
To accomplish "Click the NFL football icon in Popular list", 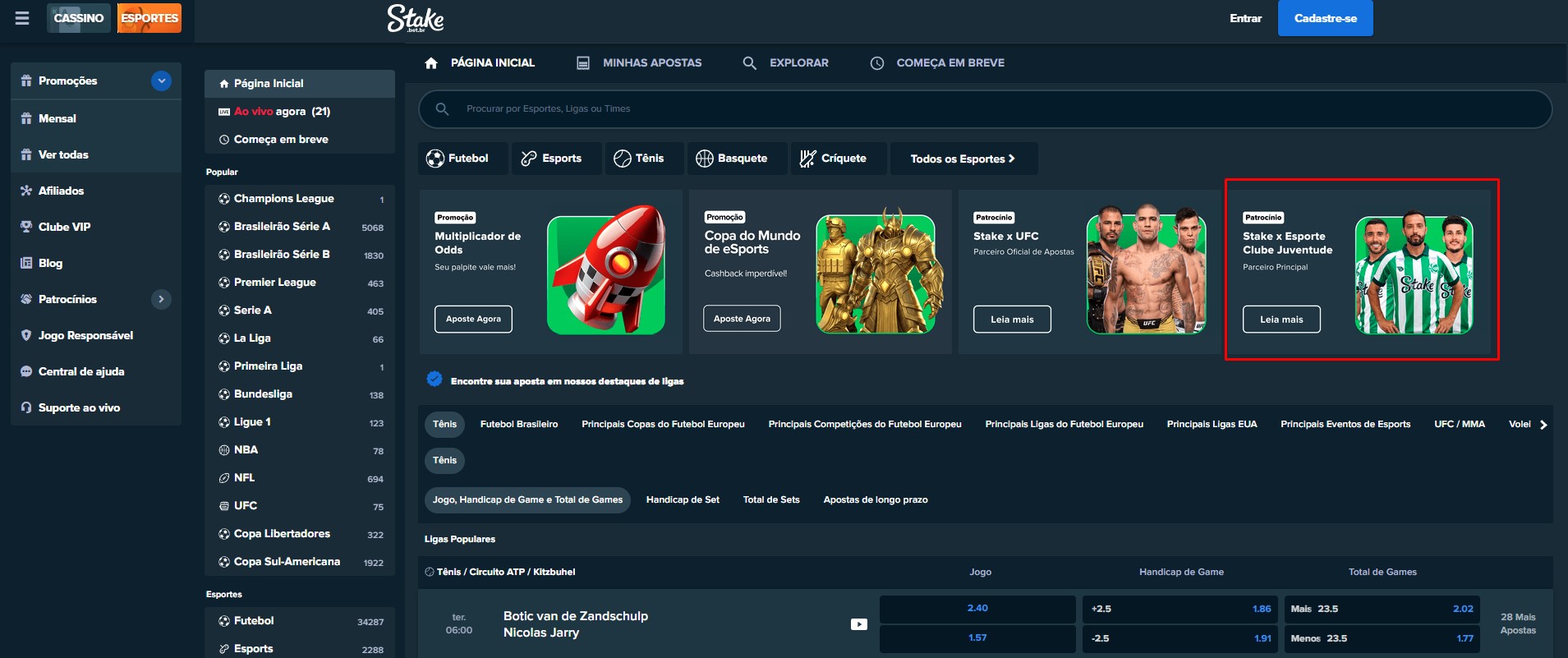I will pyautogui.click(x=224, y=478).
